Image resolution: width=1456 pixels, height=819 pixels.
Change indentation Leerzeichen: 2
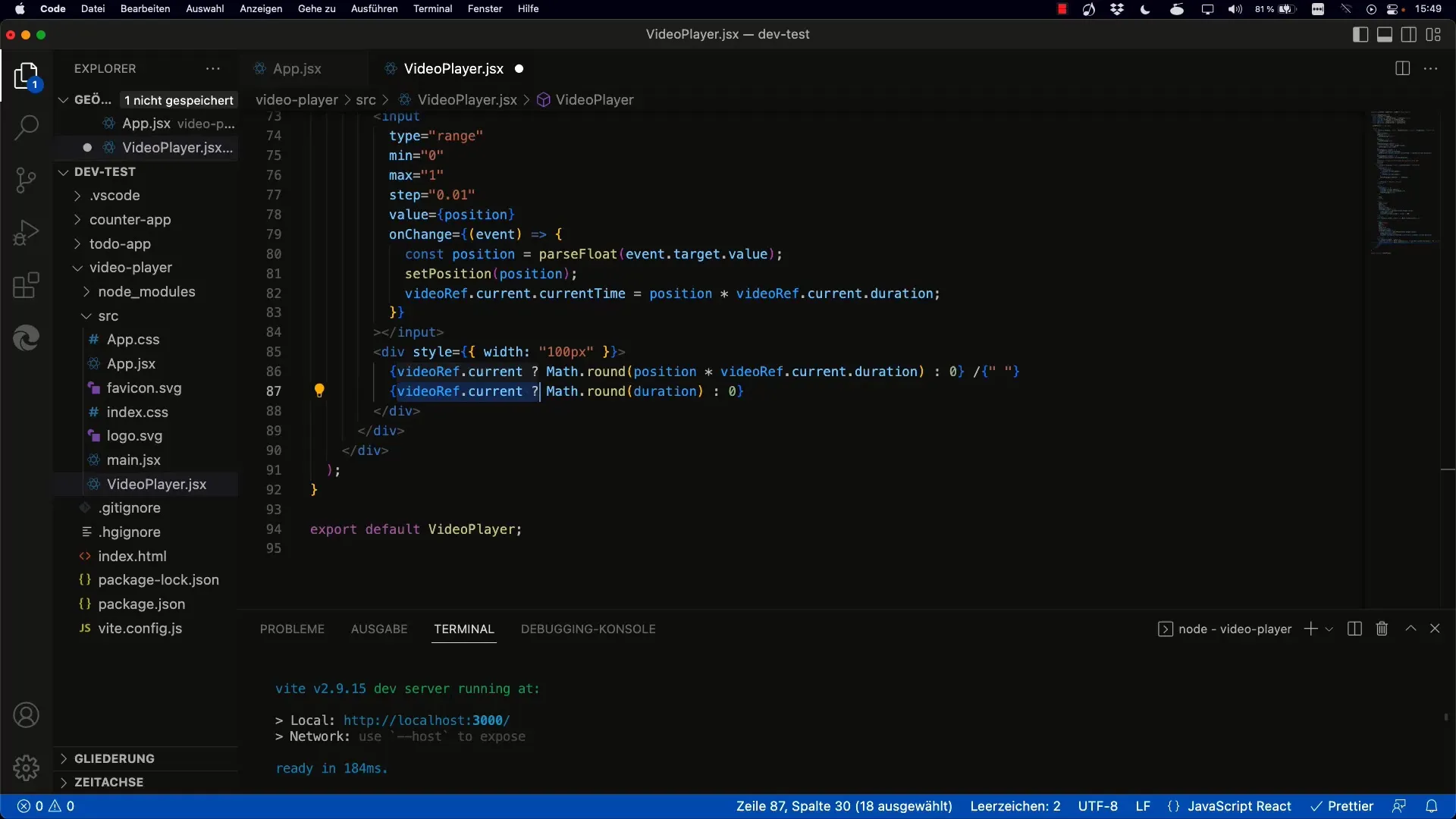pos(1015,806)
